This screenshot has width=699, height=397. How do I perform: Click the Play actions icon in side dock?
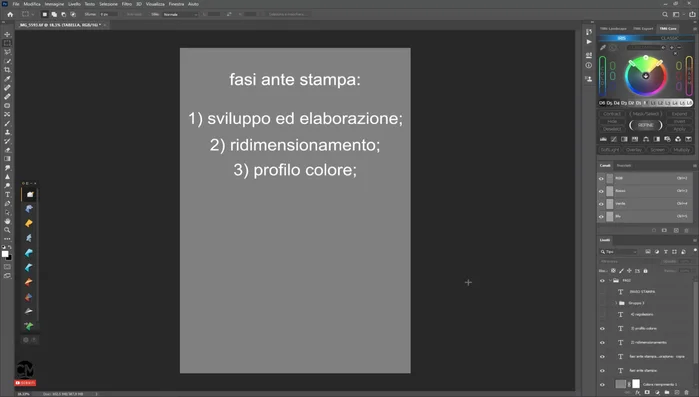(589, 41)
